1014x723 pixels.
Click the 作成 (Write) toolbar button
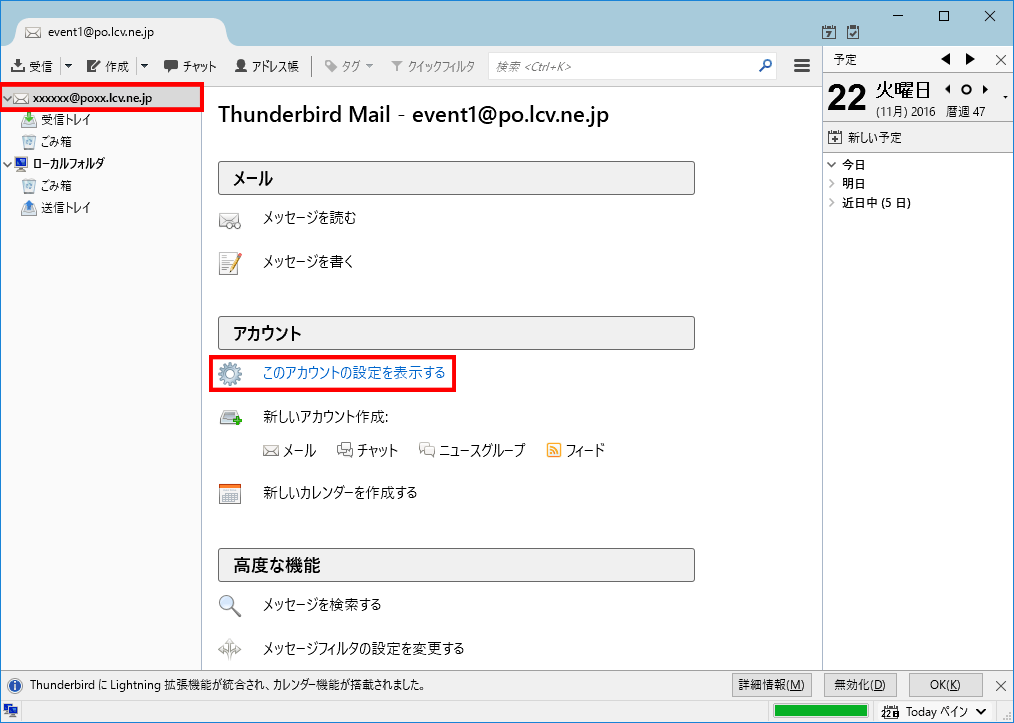[108, 66]
